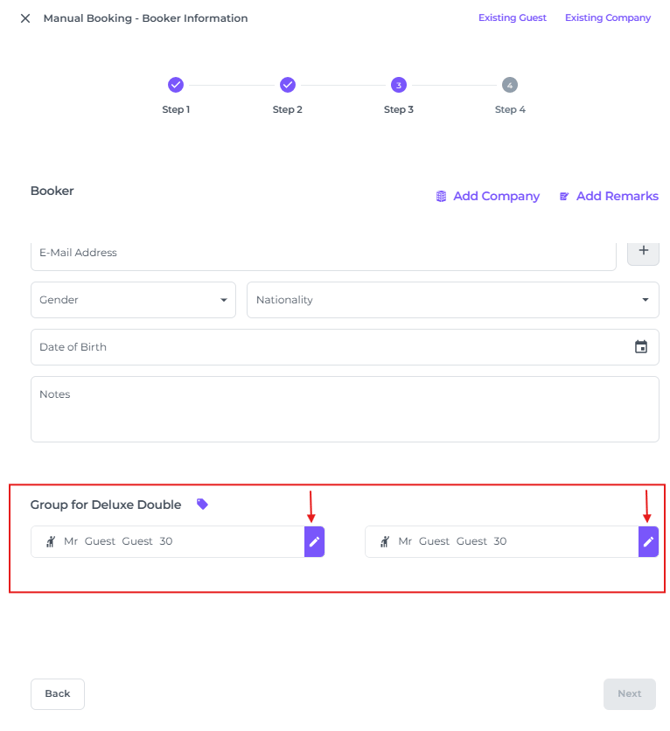Edit the second guest with pencil icon
670x731 pixels.
(x=648, y=541)
